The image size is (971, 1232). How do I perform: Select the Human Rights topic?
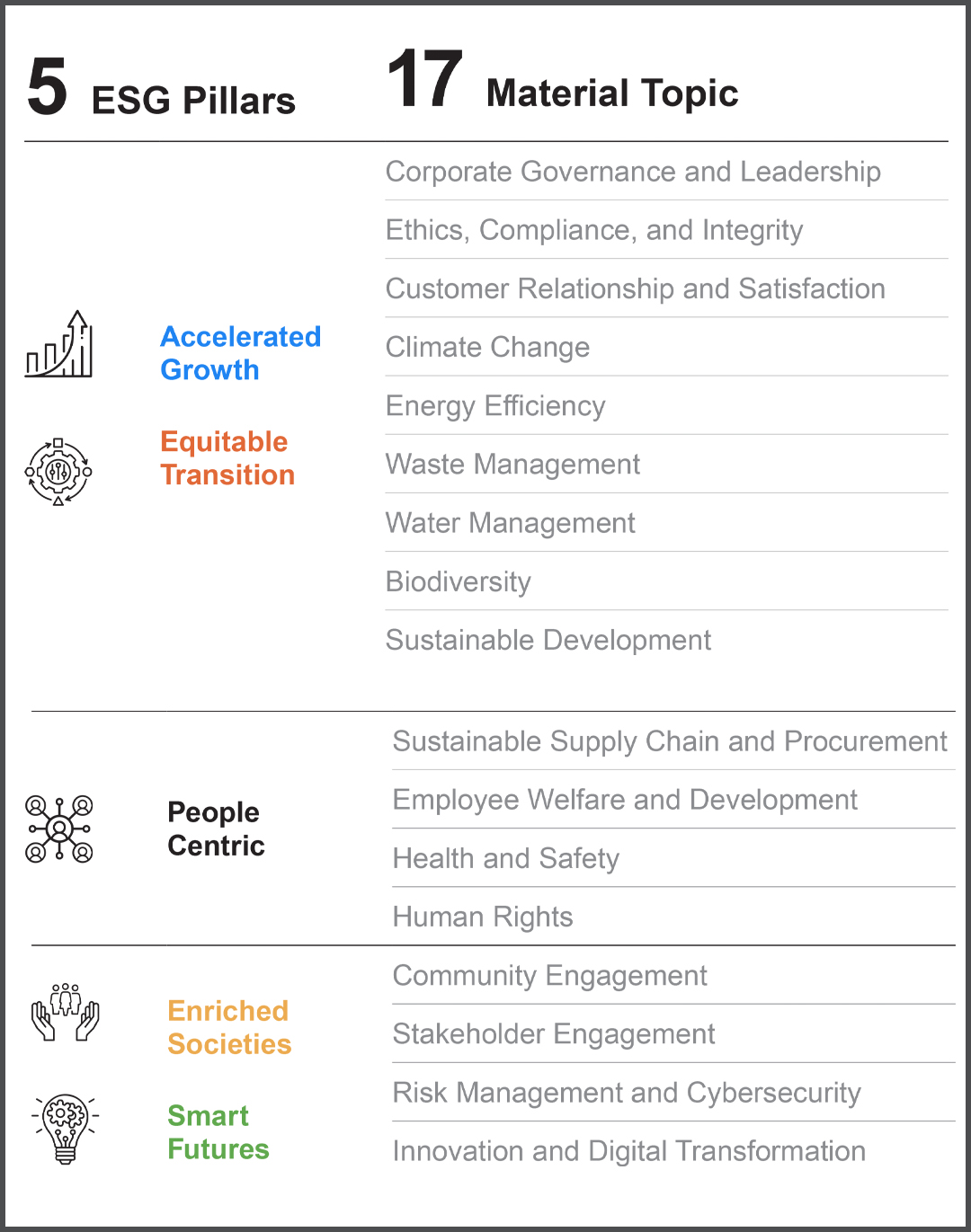[x=483, y=917]
